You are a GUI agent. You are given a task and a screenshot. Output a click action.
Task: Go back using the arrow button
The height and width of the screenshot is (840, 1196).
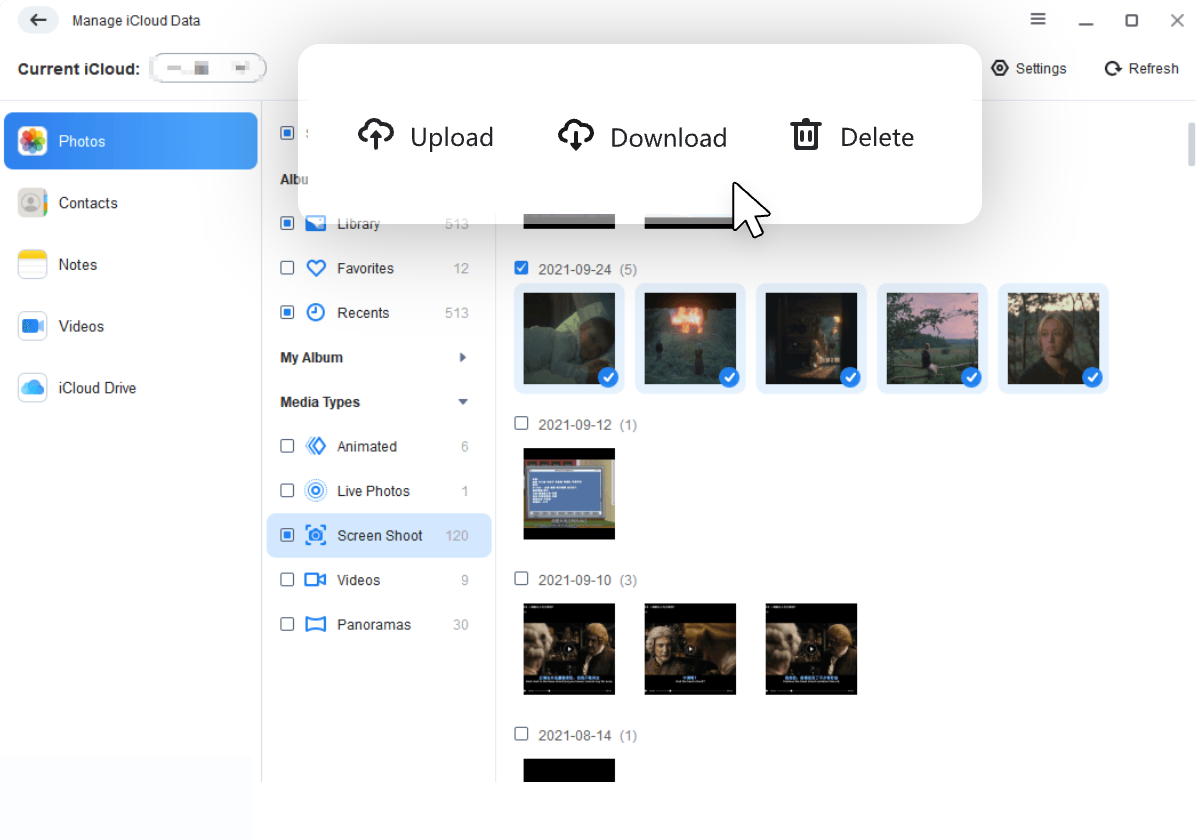38,20
